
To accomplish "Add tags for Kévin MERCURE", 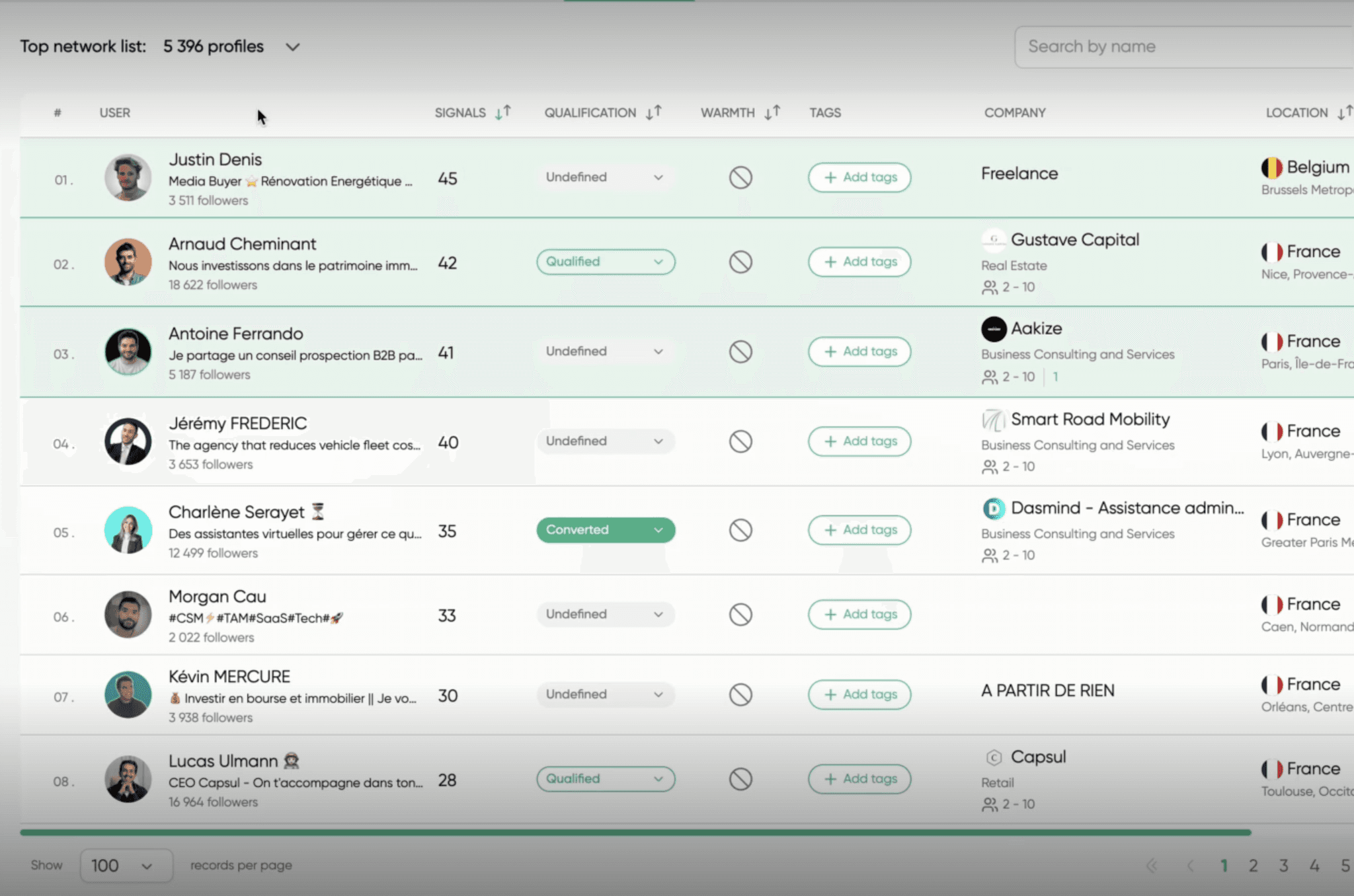I will pos(859,694).
